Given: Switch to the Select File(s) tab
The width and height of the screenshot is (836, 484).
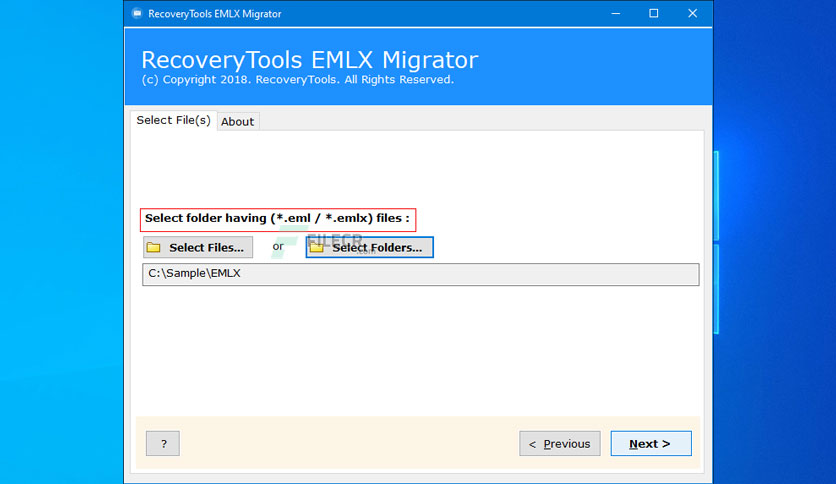Looking at the screenshot, I should pyautogui.click(x=173, y=120).
